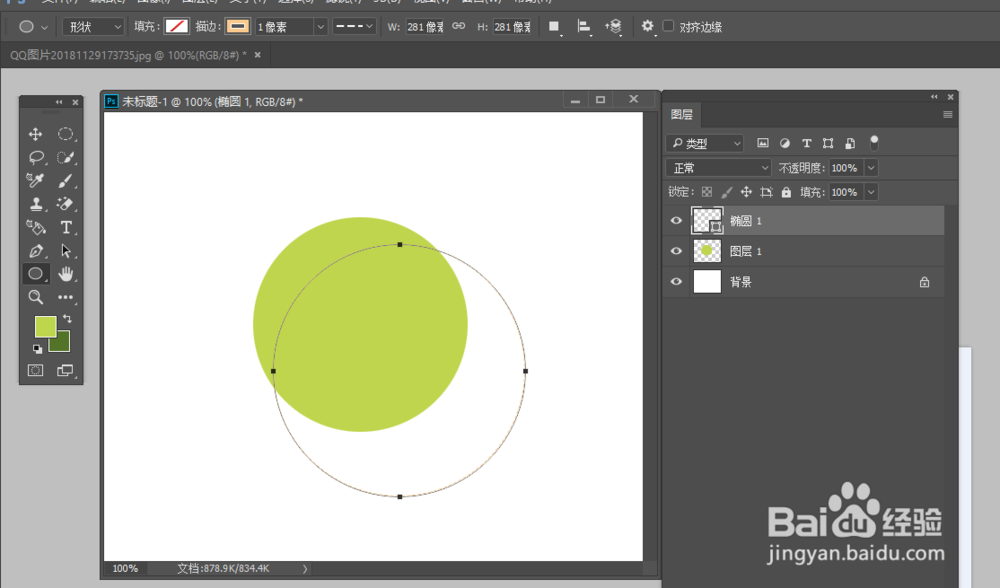Select the Quick Selection brush tool
The width and height of the screenshot is (1000, 588).
coord(65,157)
